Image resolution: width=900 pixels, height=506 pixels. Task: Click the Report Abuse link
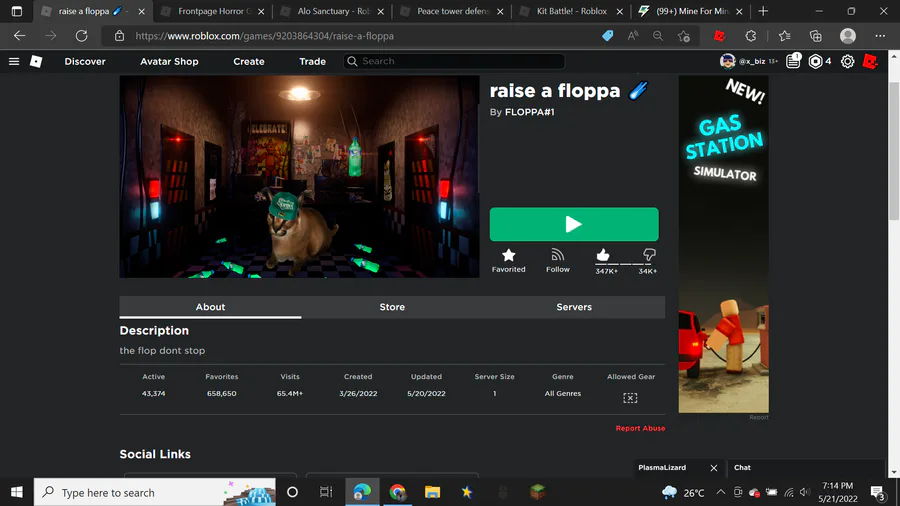[x=641, y=428]
